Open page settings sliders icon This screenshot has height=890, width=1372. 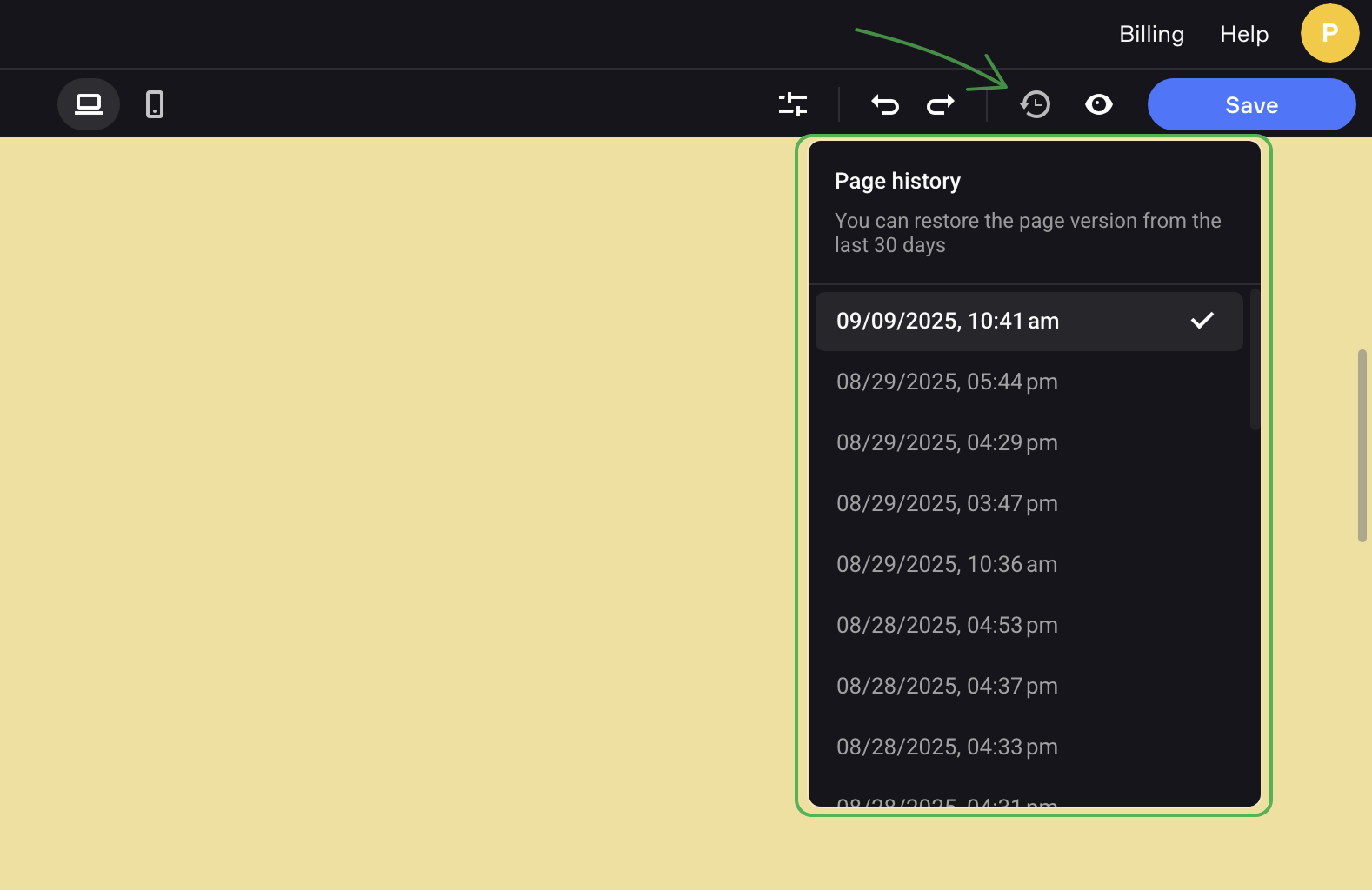pos(792,104)
